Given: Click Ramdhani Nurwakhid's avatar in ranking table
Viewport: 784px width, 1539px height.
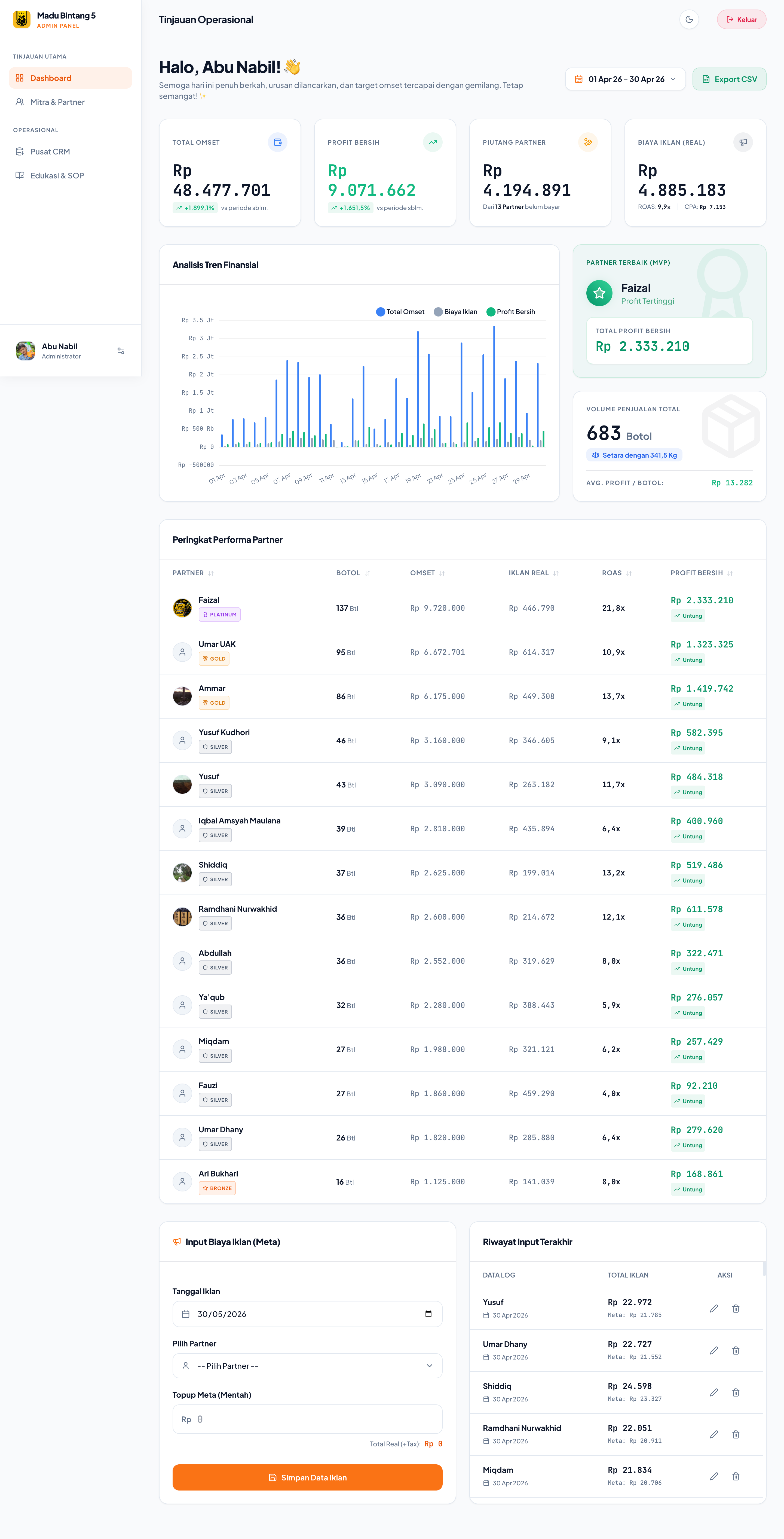Looking at the screenshot, I should [182, 917].
